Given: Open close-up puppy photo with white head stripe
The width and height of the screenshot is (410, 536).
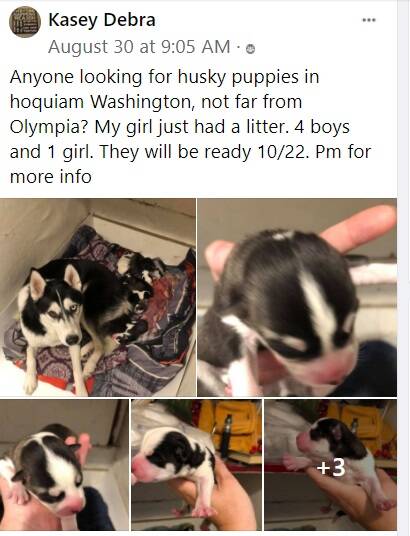Looking at the screenshot, I should click(x=297, y=297).
